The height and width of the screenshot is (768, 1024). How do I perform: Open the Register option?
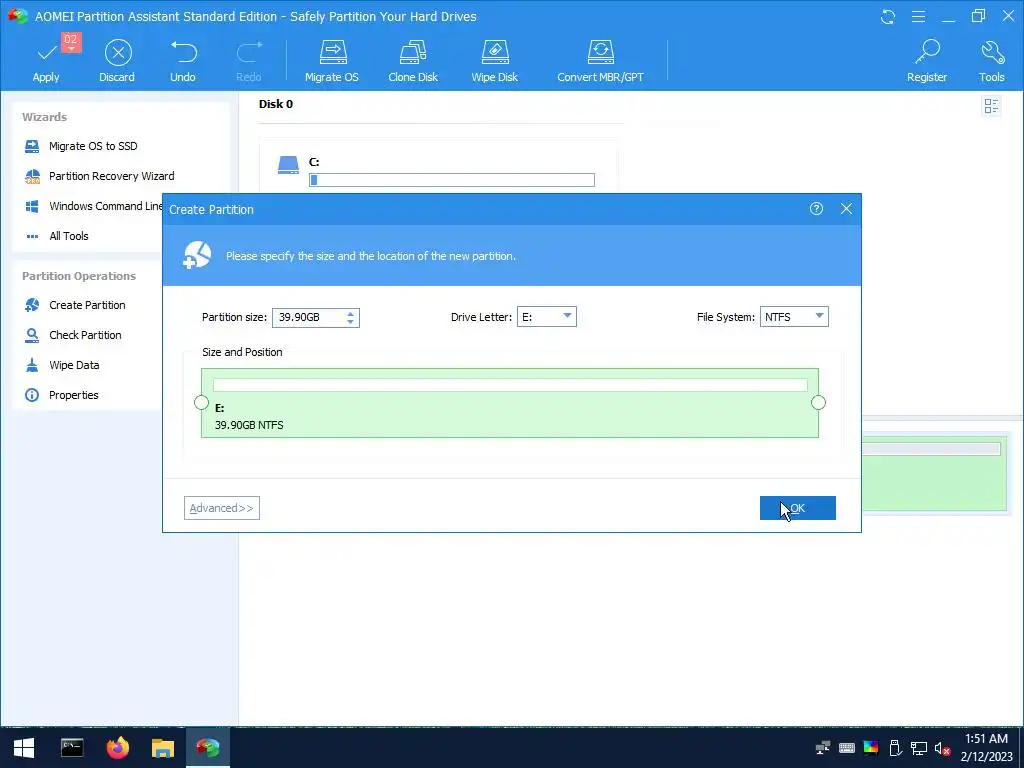coord(927,61)
